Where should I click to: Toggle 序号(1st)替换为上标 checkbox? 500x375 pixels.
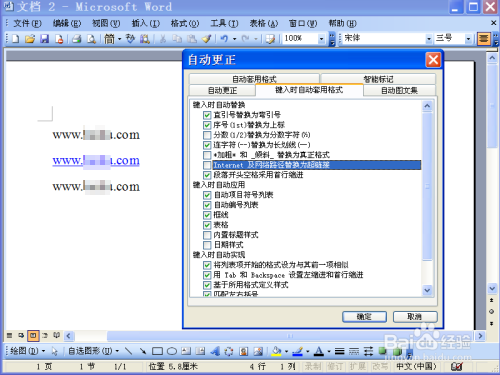[207, 125]
